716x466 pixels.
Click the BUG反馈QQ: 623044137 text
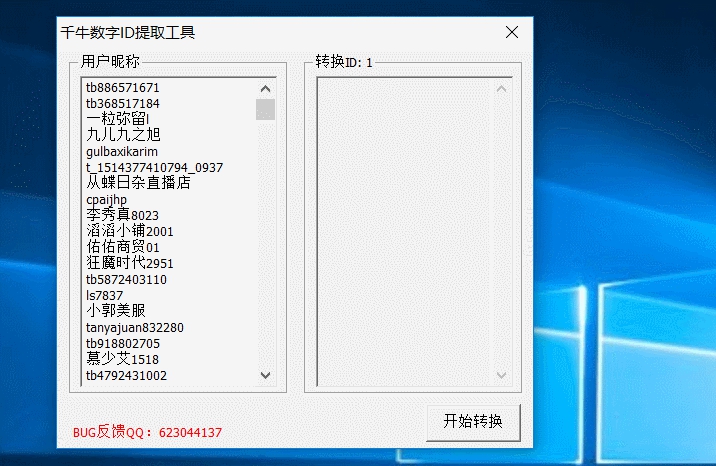pyautogui.click(x=147, y=432)
